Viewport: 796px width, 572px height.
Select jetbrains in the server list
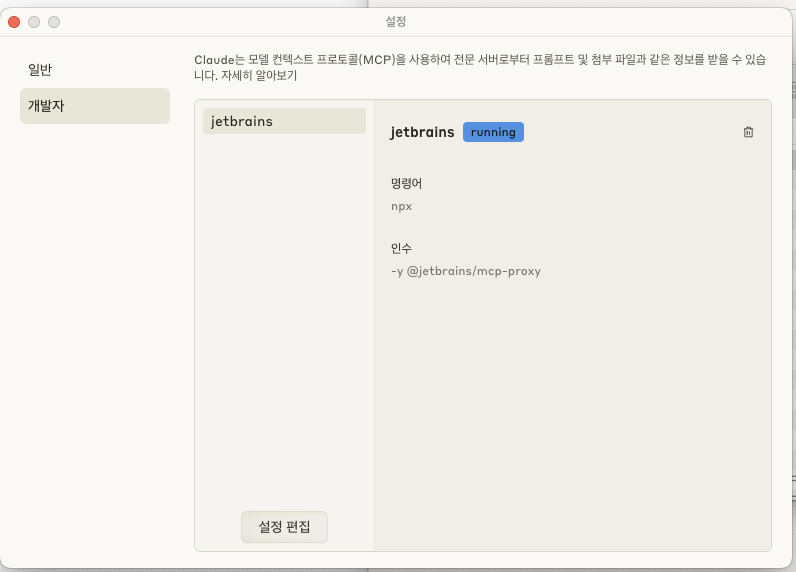coord(284,121)
